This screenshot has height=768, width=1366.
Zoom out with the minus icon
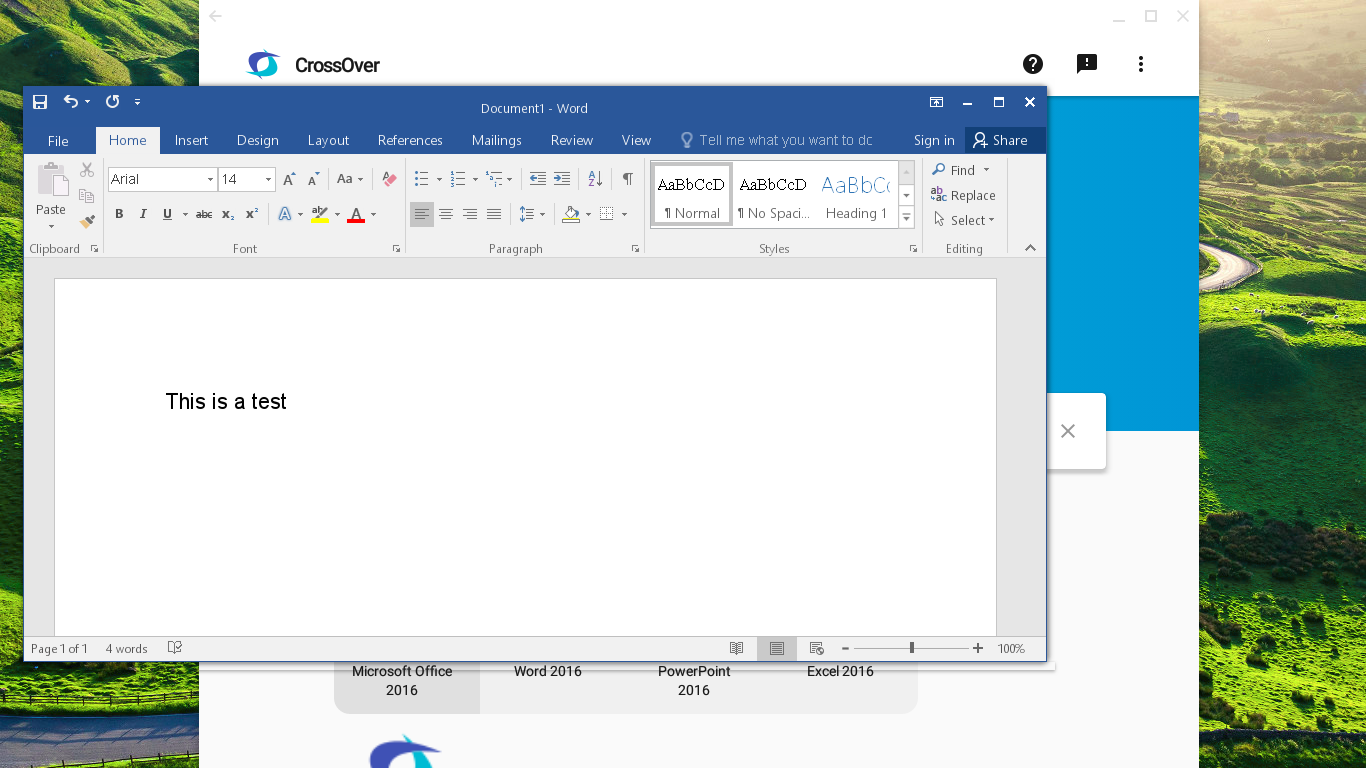(845, 648)
